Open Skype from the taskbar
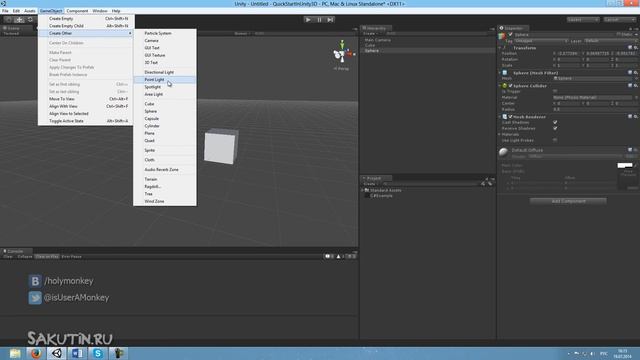This screenshot has height=360, width=640. (x=98, y=353)
